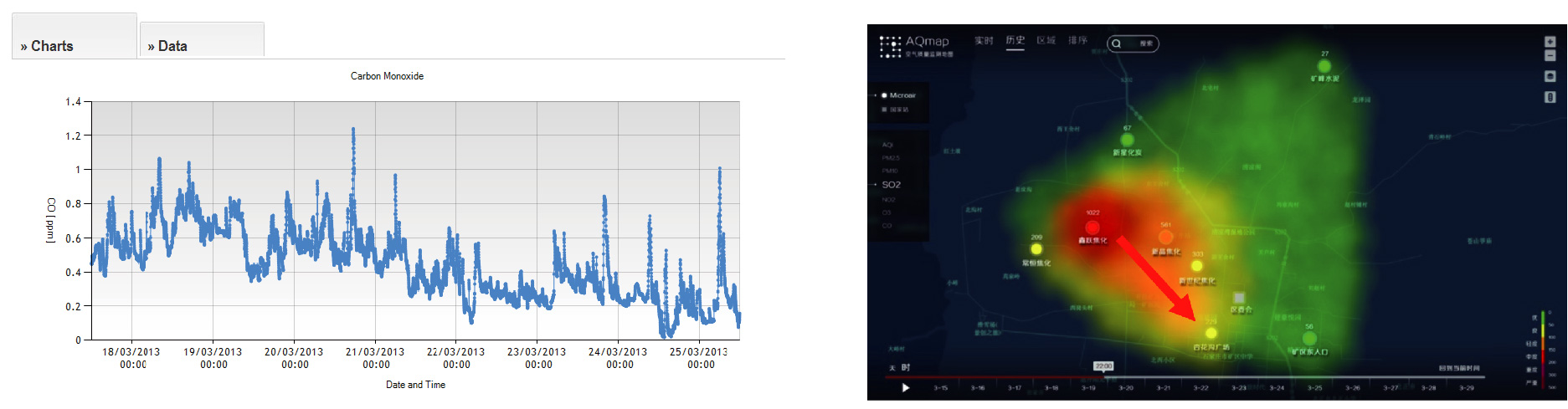Viewport: 1568px width, 409px height.
Task: Select the Microair data source option
Action: (x=902, y=95)
